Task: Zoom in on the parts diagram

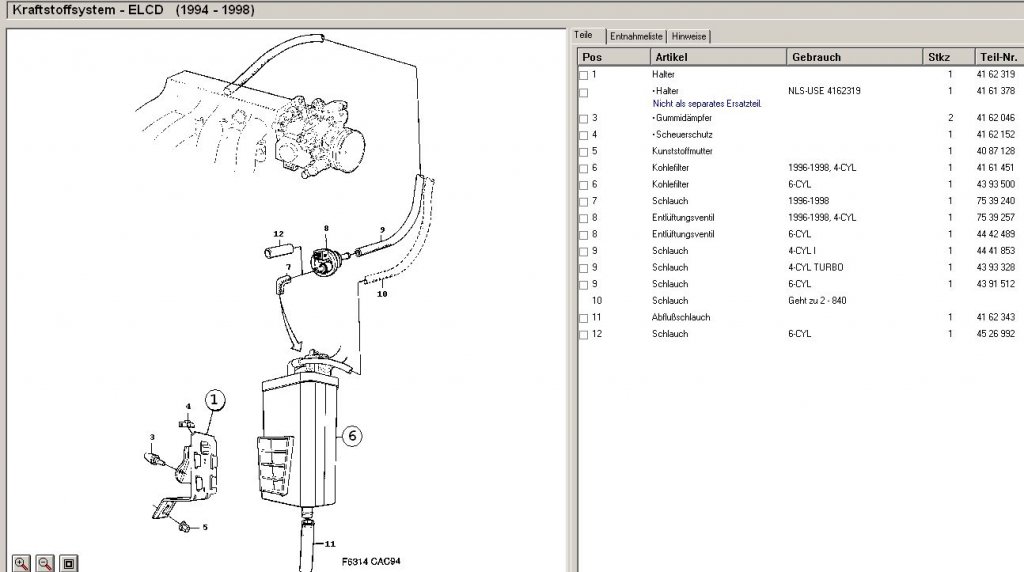Action: pos(22,563)
